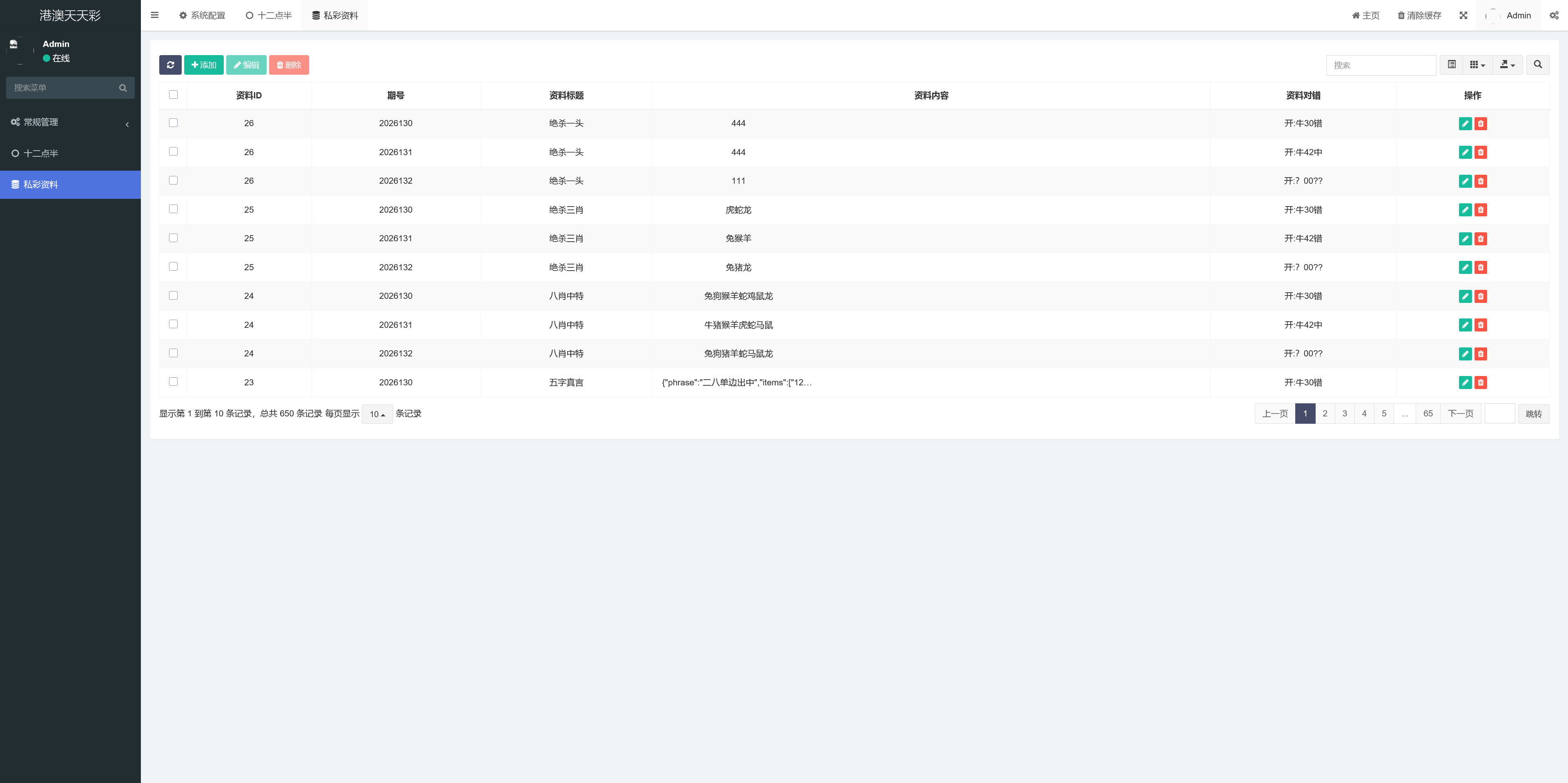Click the 搜索 table search field
The image size is (1568, 783).
[x=1381, y=65]
